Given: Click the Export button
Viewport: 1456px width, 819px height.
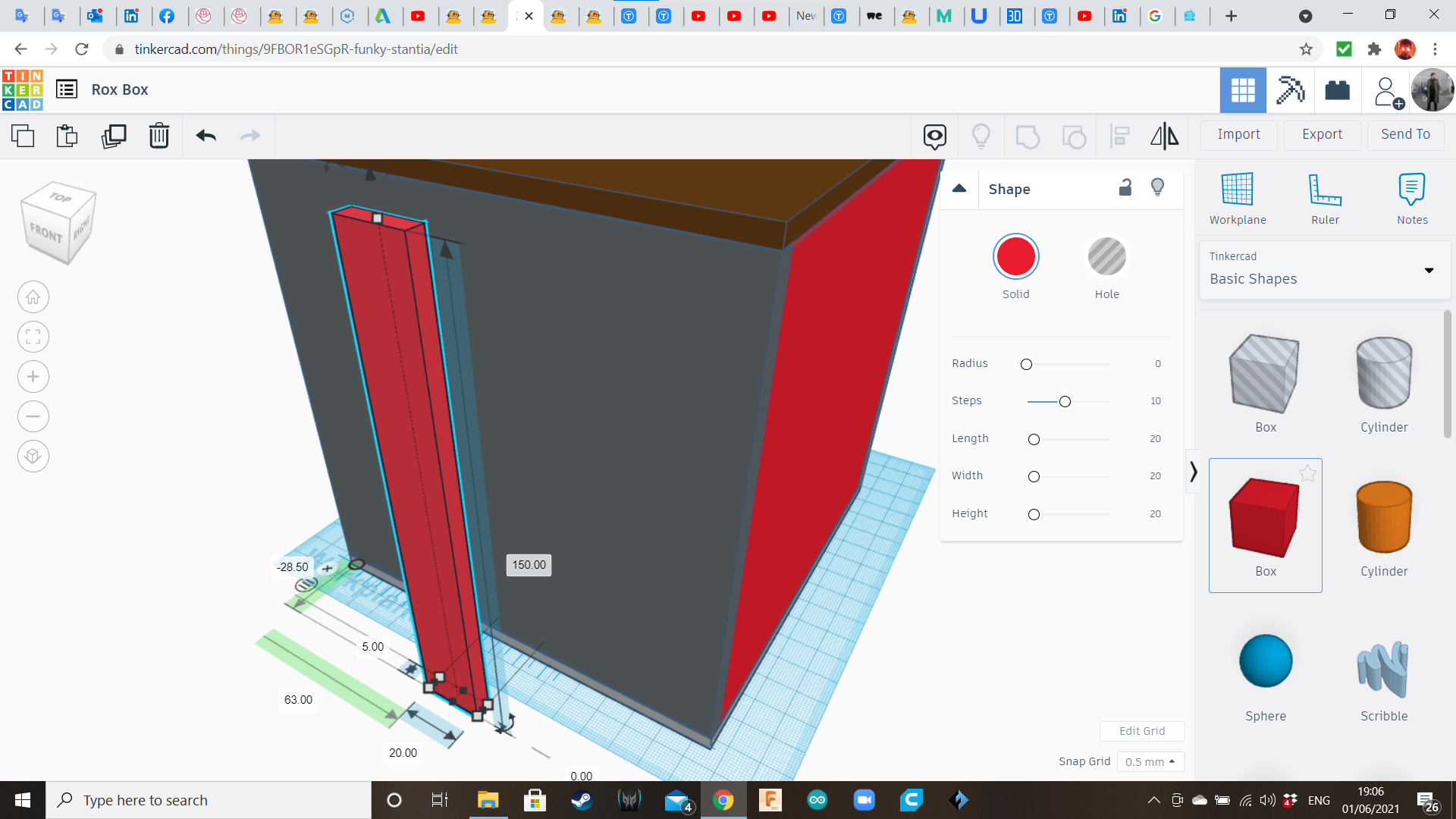Looking at the screenshot, I should pos(1322,134).
